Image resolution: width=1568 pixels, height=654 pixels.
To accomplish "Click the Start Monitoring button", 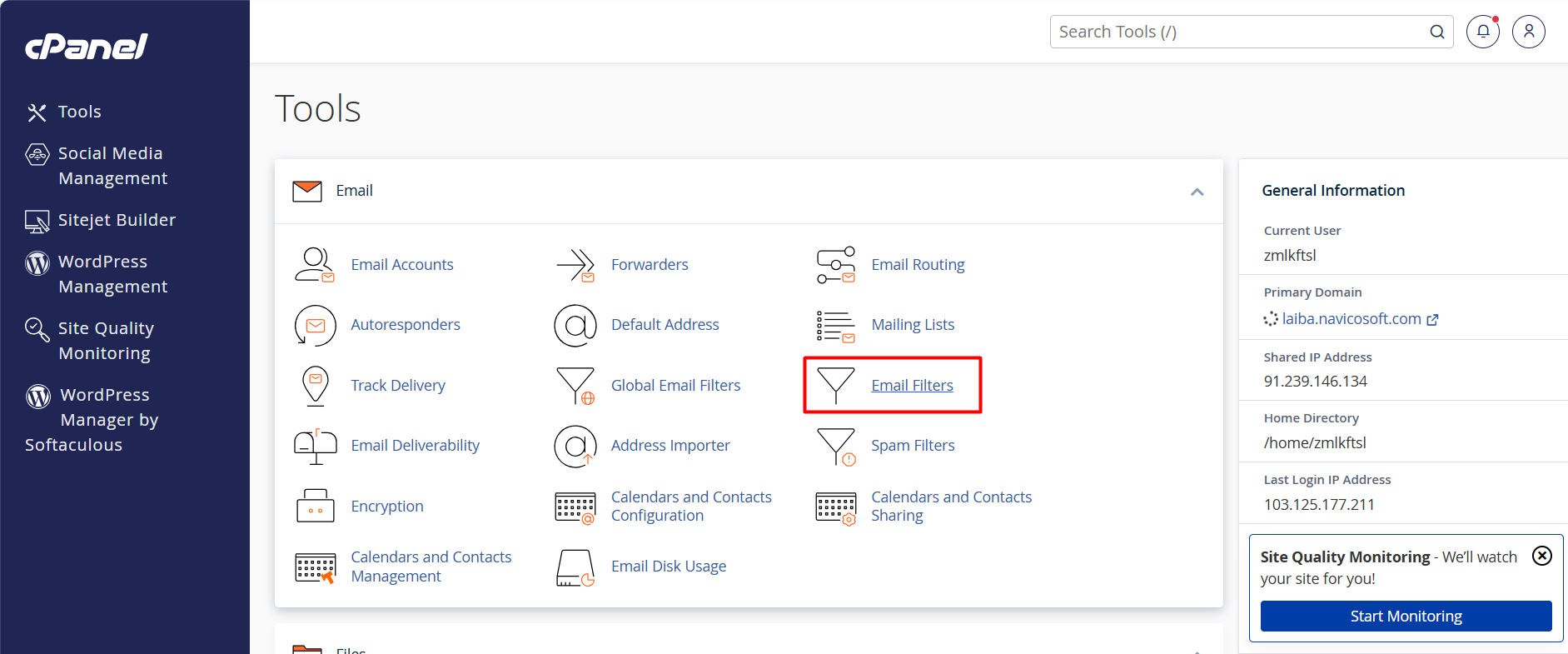I will coord(1406,617).
